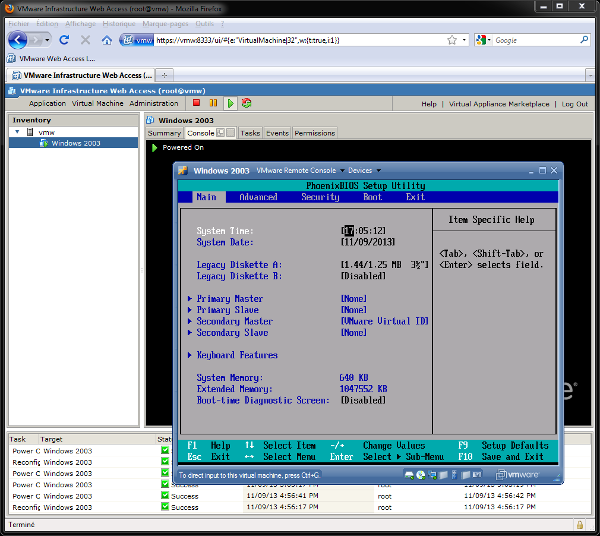Click the VMware Web Access bookmark

click(51, 59)
